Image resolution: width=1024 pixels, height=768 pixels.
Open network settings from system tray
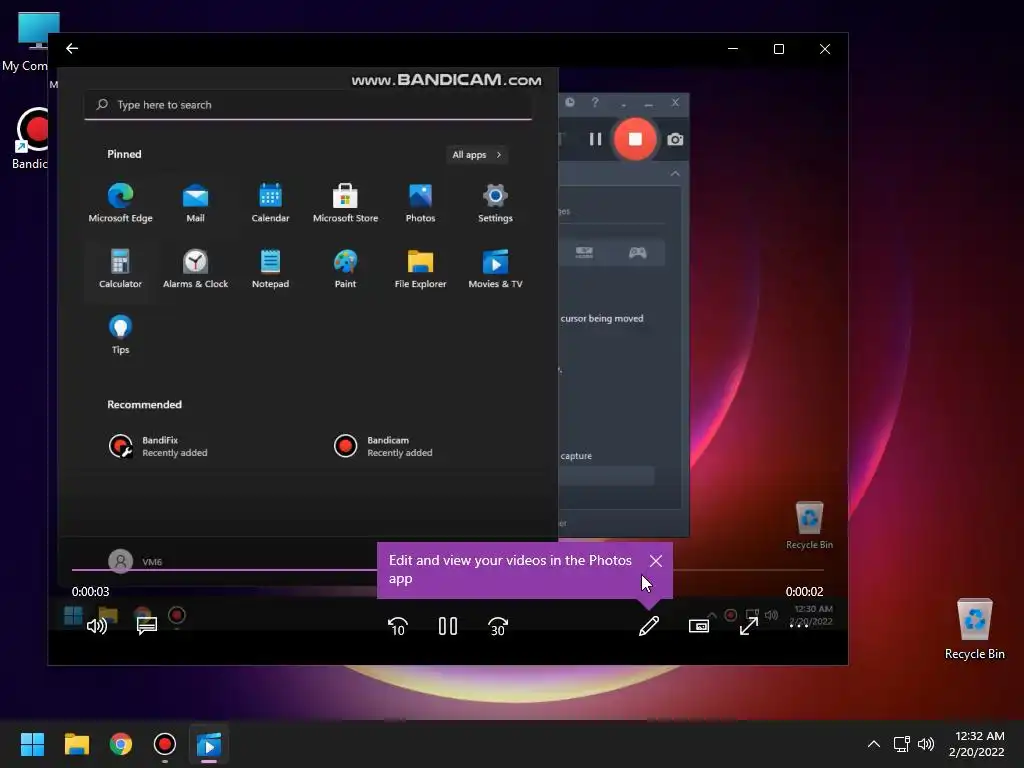pyautogui.click(x=902, y=744)
